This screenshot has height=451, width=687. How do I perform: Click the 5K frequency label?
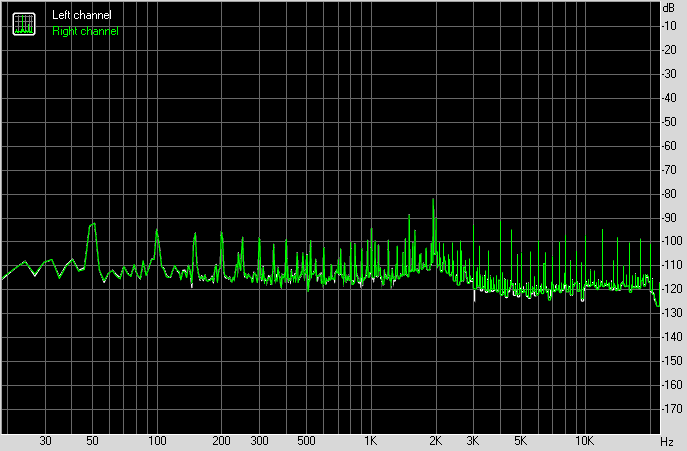click(521, 441)
